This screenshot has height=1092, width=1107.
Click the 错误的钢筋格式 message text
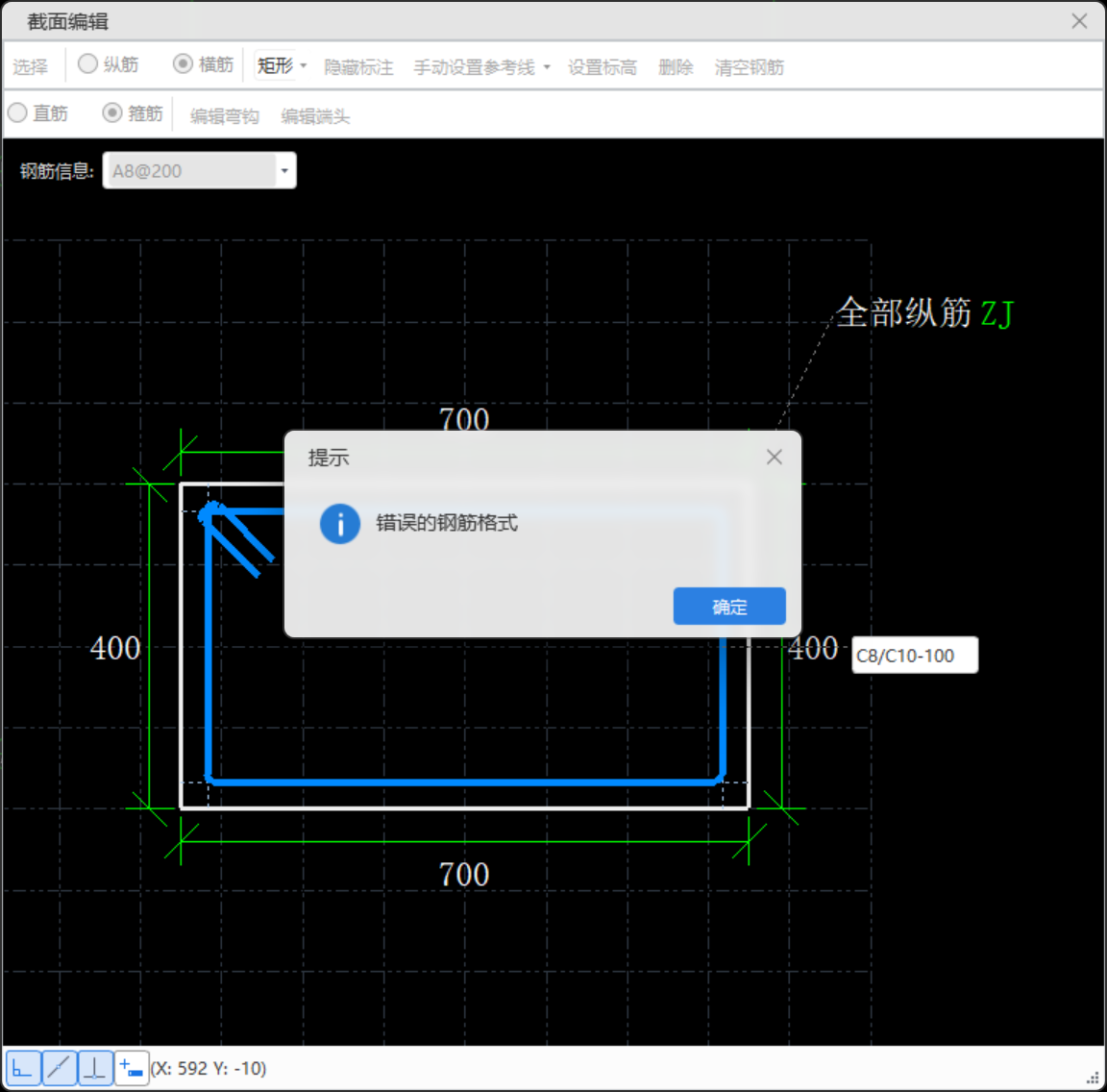447,523
